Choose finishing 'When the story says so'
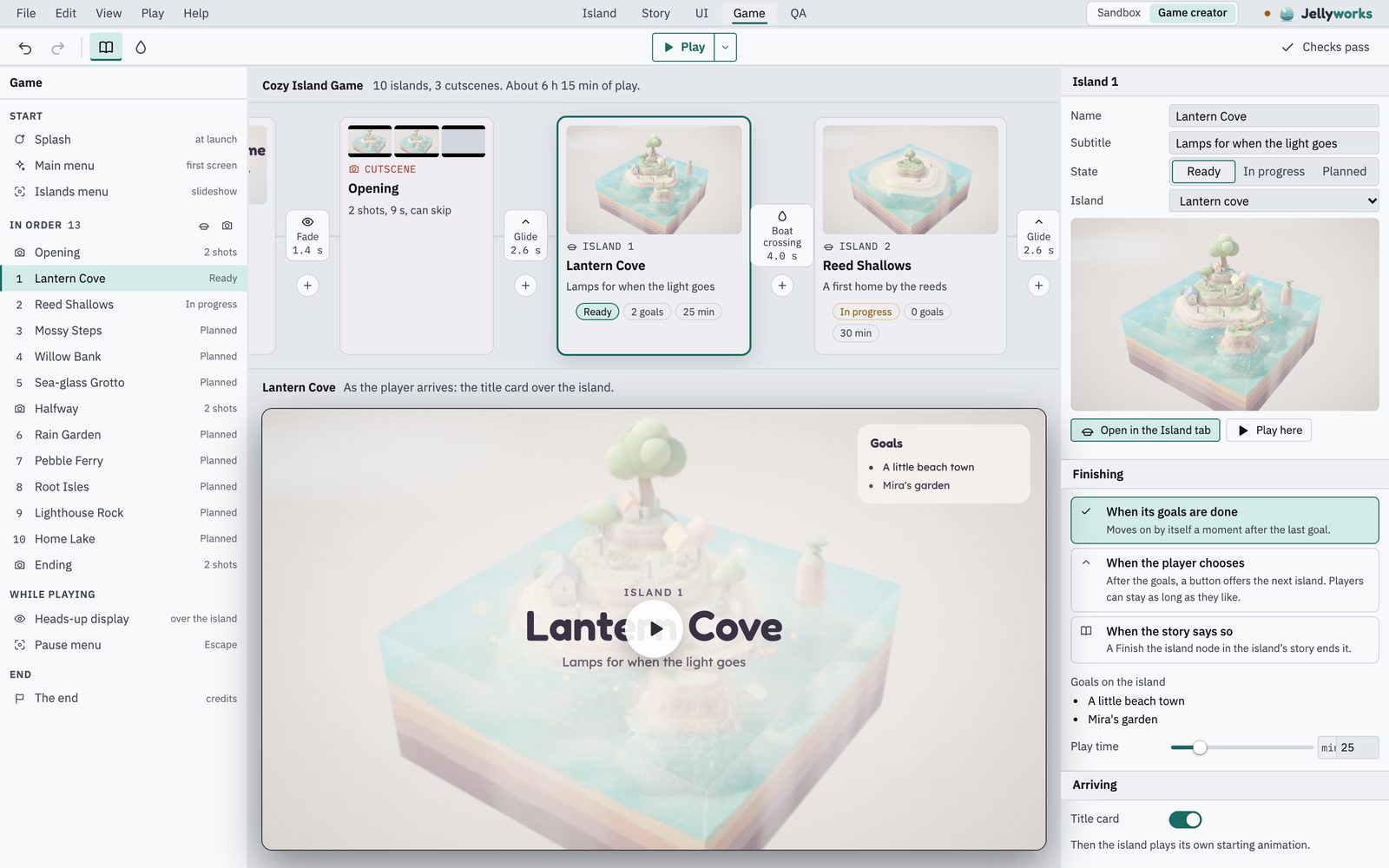 pos(1224,640)
